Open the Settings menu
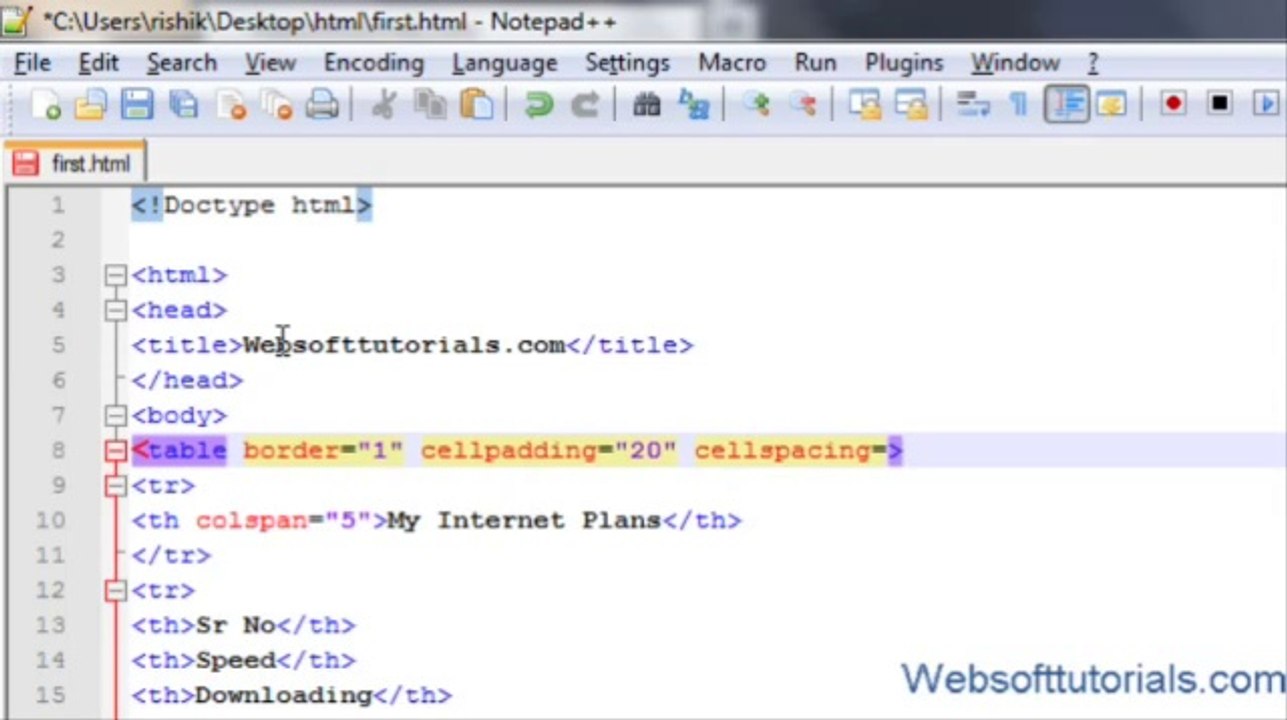 click(627, 63)
